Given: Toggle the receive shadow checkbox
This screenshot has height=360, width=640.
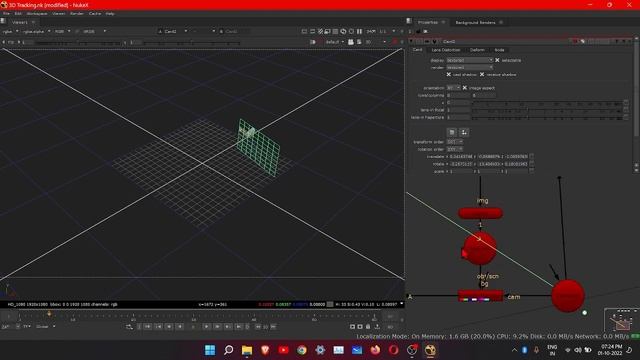Looking at the screenshot, I should (x=482, y=75).
